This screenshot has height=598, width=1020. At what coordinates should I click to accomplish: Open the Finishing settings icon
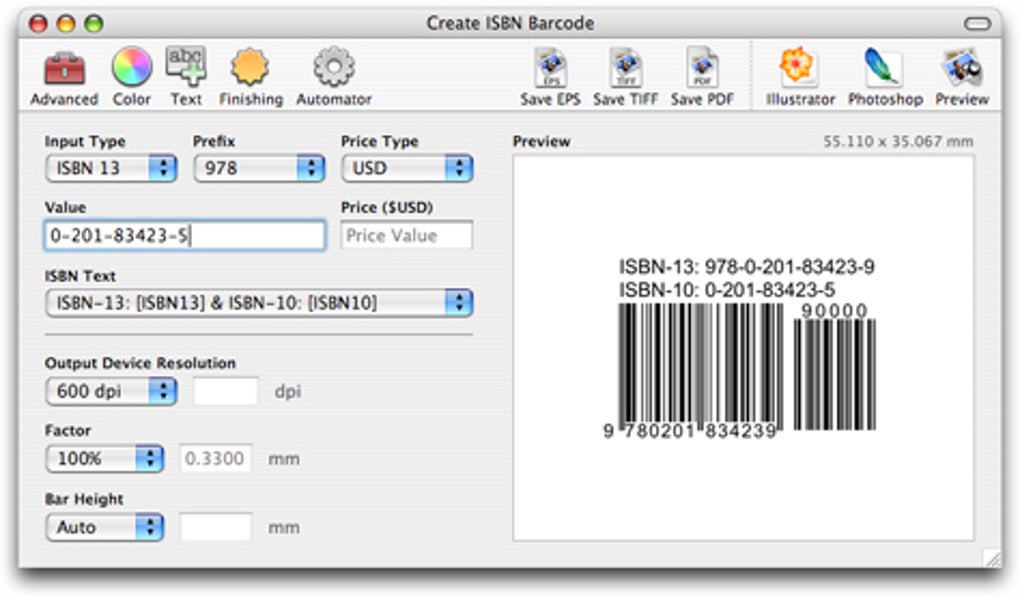click(x=250, y=77)
